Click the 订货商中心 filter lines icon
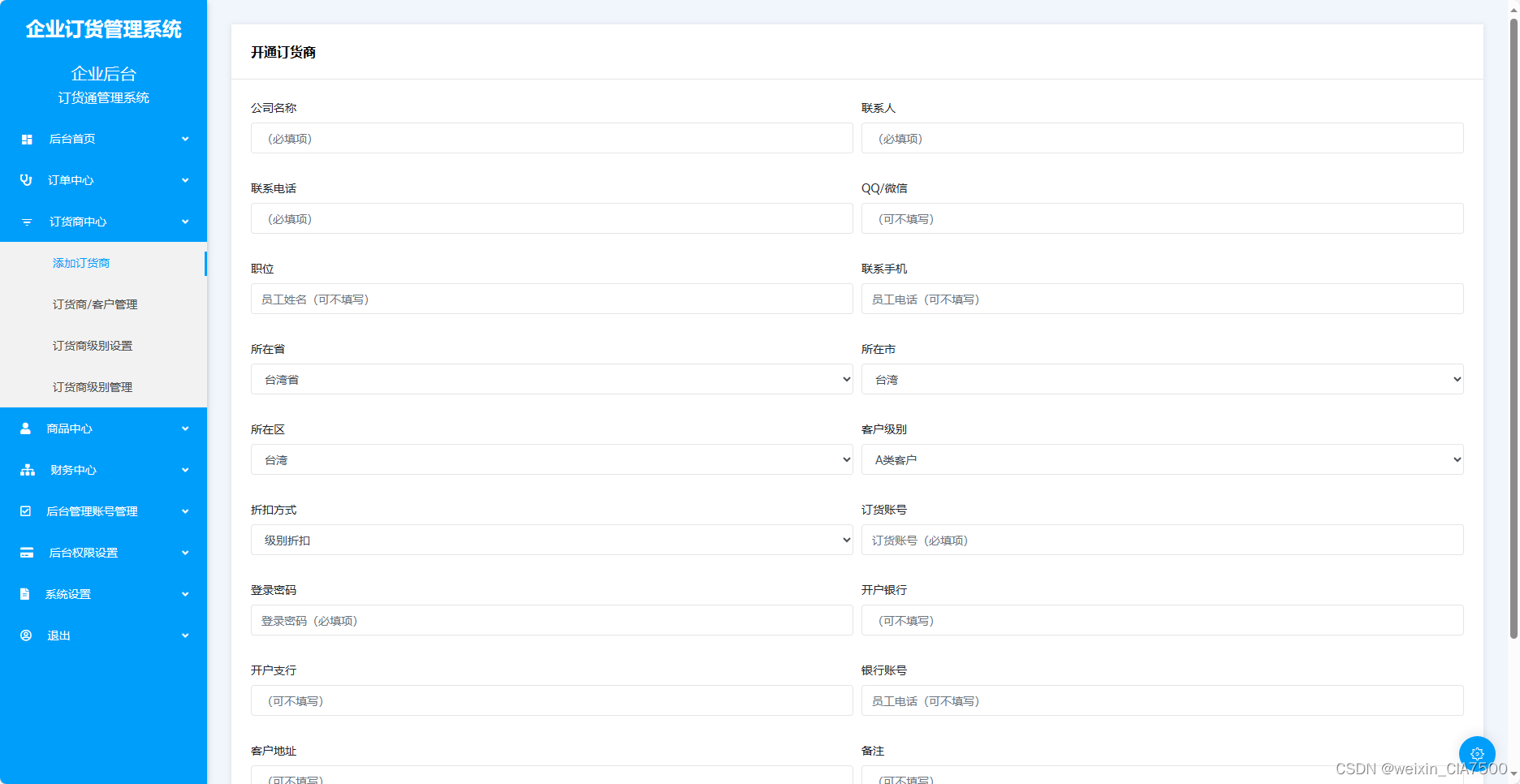This screenshot has width=1520, height=784. [x=27, y=222]
